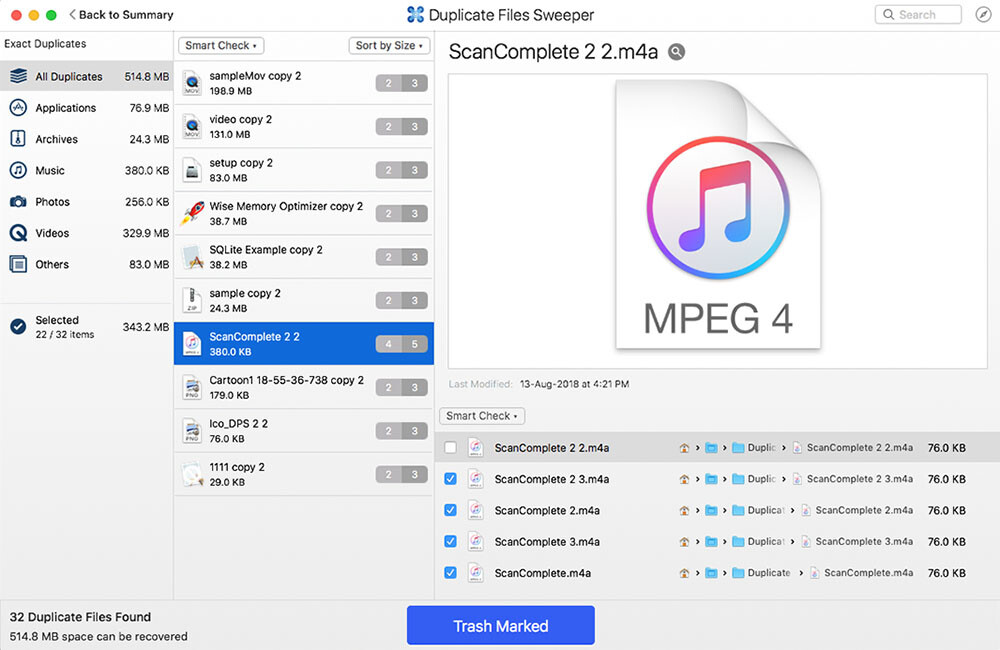The width and height of the screenshot is (1000, 650).
Task: Click the Music note category icon
Action: pos(18,170)
